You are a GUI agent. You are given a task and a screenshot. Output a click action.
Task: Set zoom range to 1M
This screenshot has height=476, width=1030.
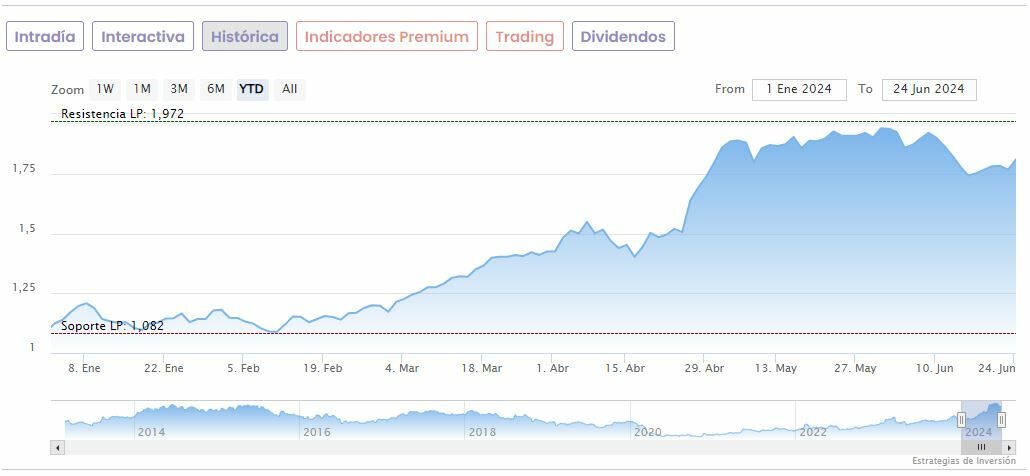(142, 89)
